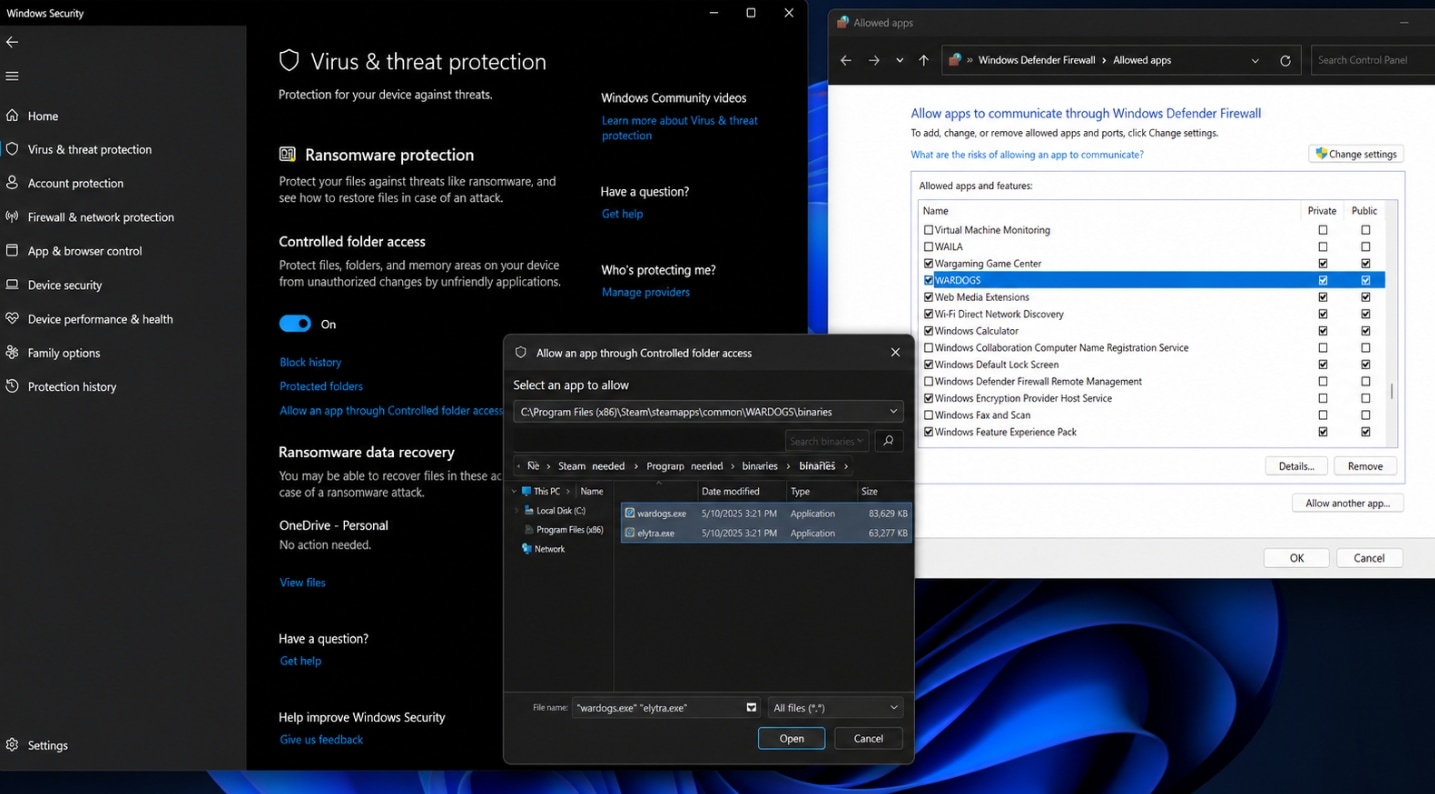Expand This PC in navigation tree
1435x794 pixels.
point(516,492)
